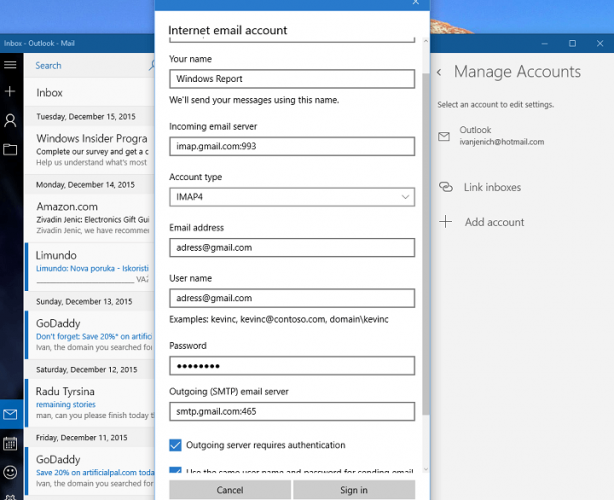This screenshot has height=500, width=614.
Task: Click the Email address field
Action: pyautogui.click(x=292, y=248)
